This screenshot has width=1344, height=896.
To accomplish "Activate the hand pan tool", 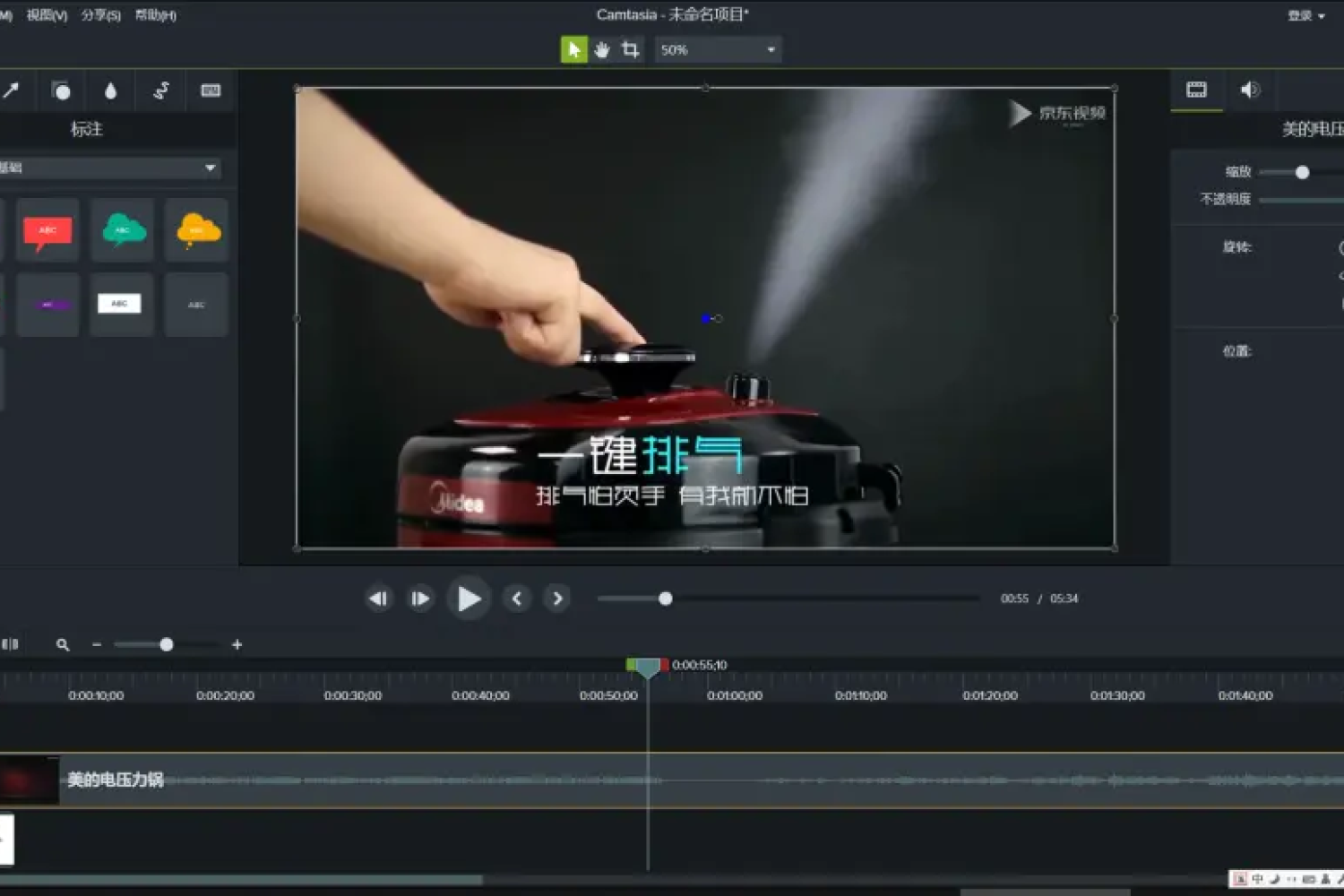I will coord(602,49).
